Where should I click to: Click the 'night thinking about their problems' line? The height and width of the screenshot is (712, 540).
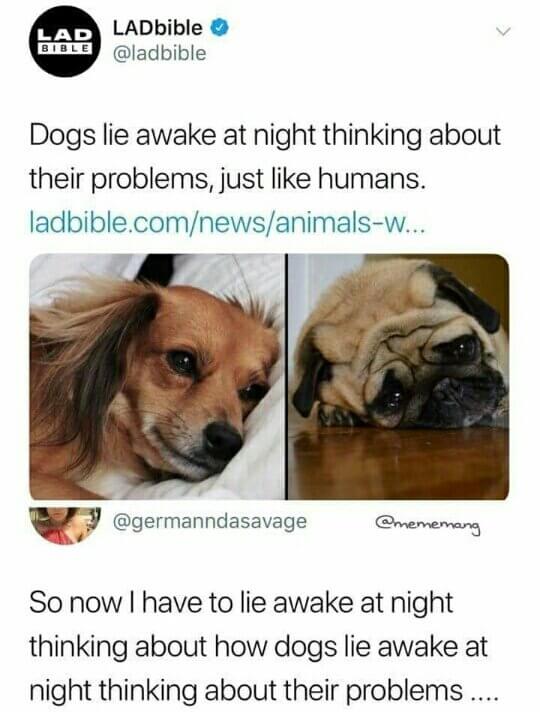pyautogui.click(x=264, y=690)
